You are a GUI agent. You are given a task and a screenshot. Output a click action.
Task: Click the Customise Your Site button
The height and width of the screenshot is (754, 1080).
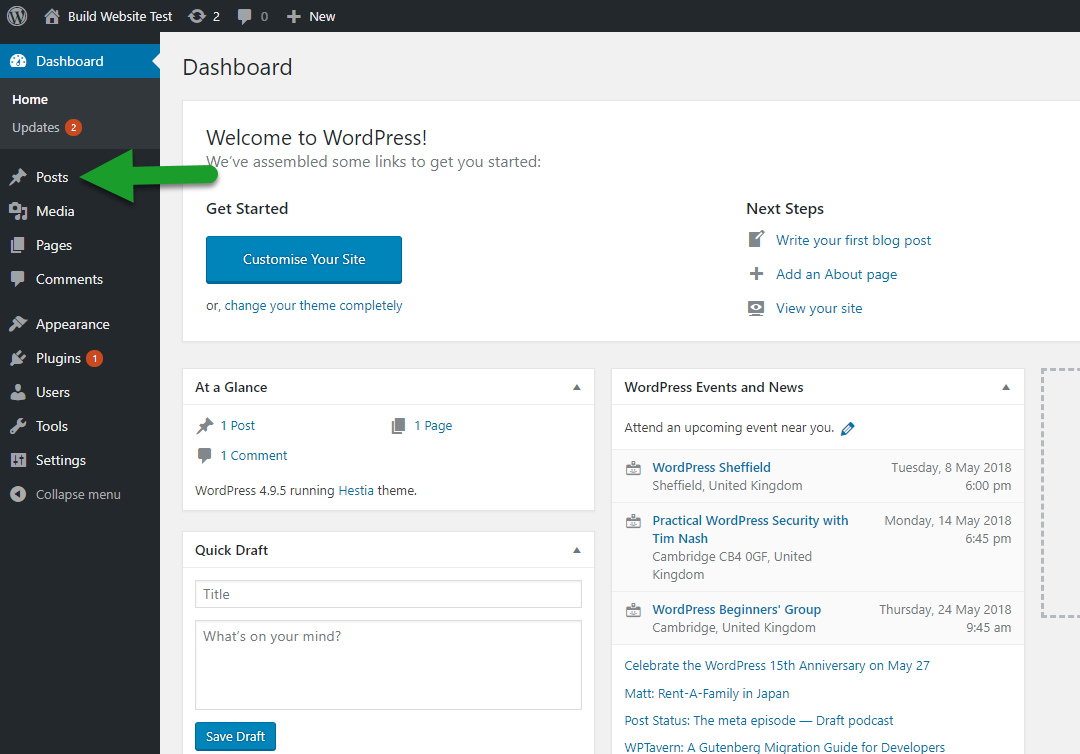[x=304, y=260]
